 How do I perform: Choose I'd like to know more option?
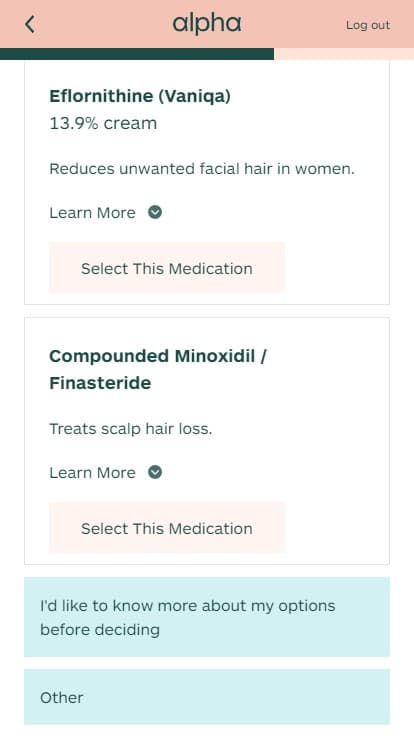(207, 617)
